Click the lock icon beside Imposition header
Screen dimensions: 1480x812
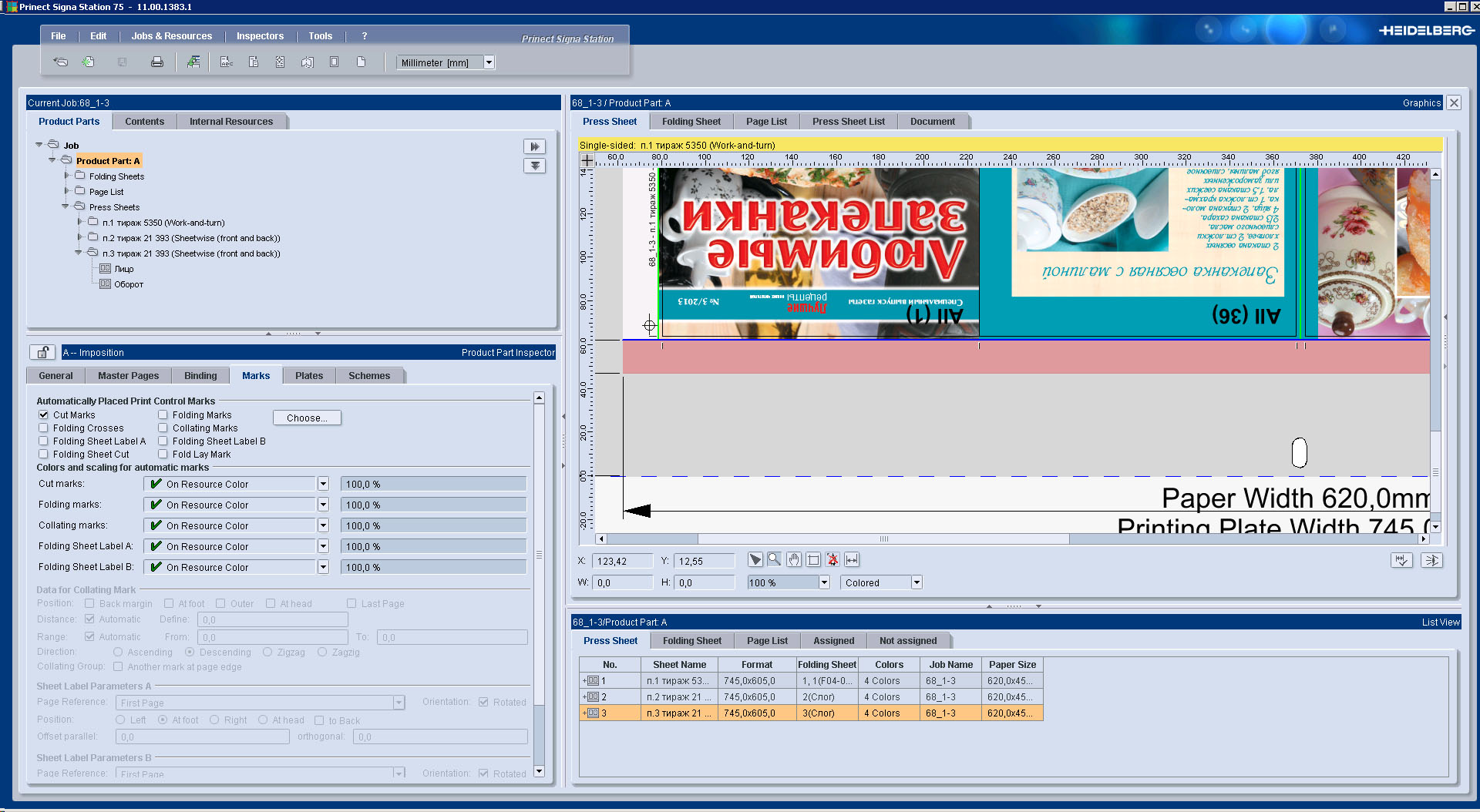pyautogui.click(x=43, y=352)
